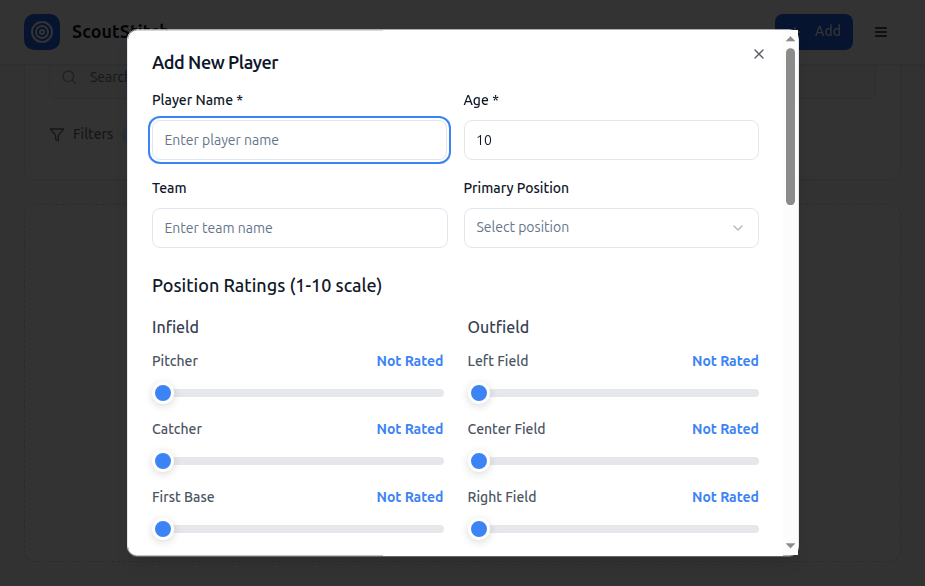Click the Age input field
This screenshot has width=925, height=586.
610,140
